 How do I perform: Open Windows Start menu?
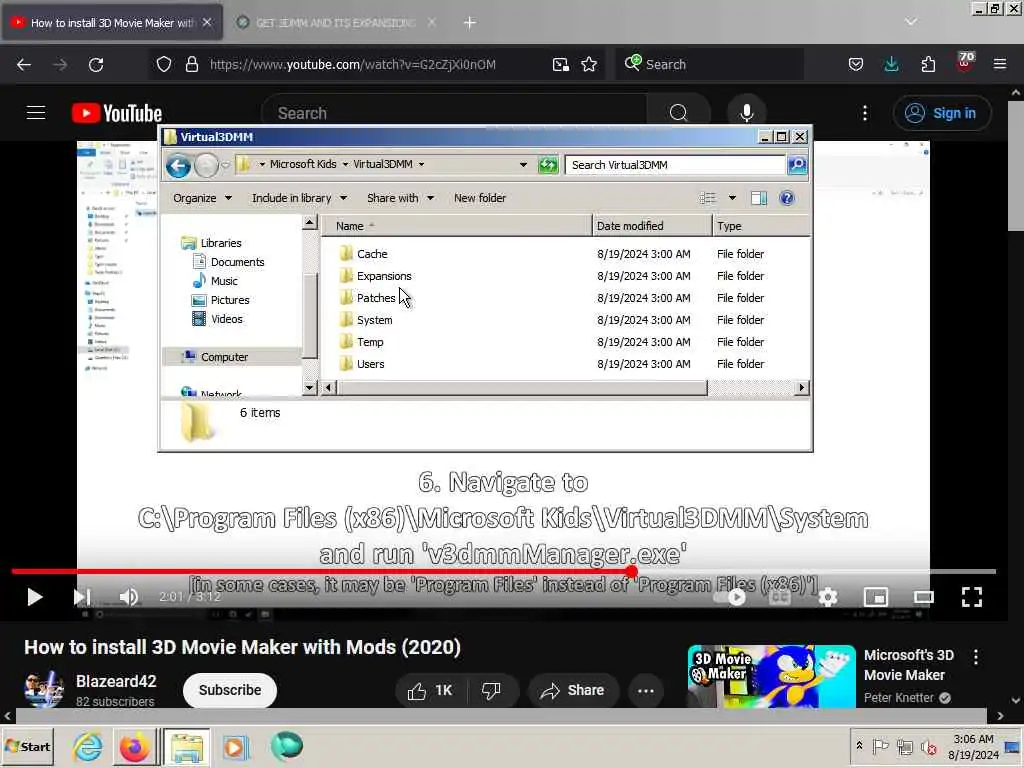28,747
